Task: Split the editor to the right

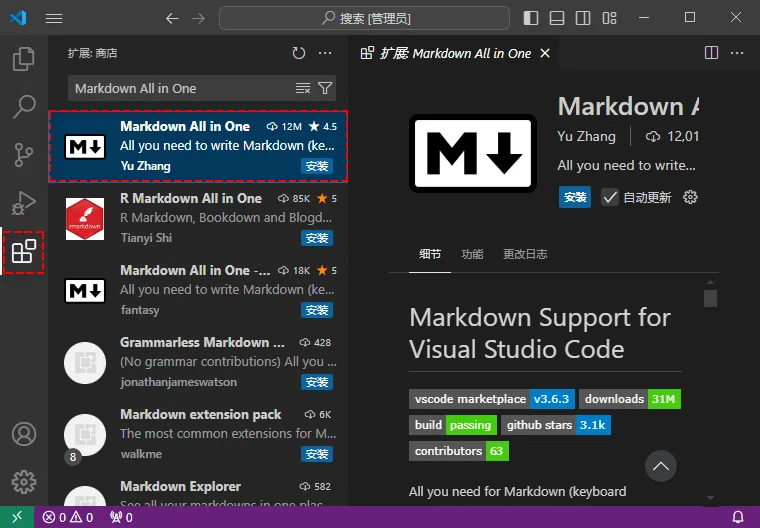Action: (711, 53)
